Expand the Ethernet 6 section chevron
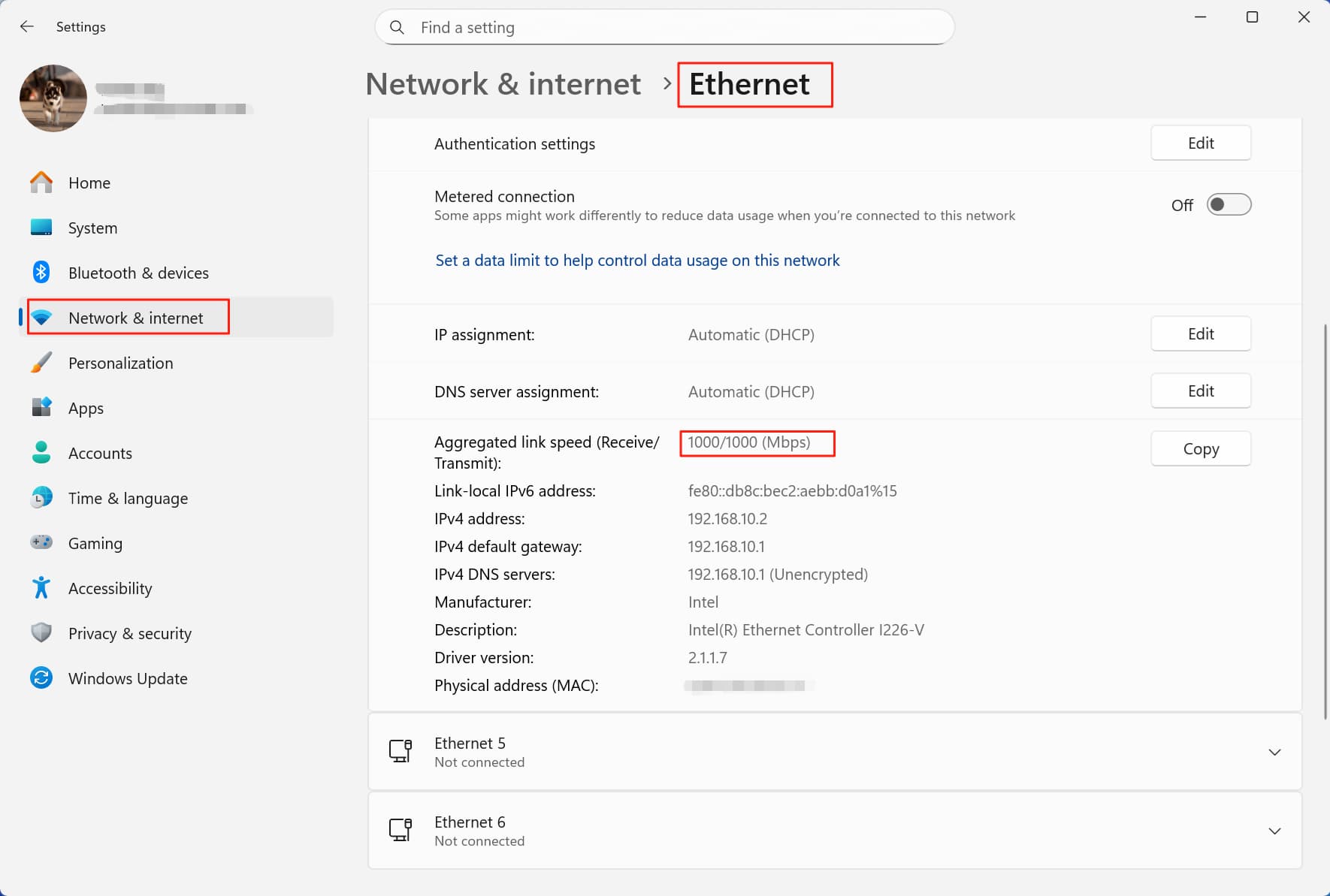 click(1274, 831)
